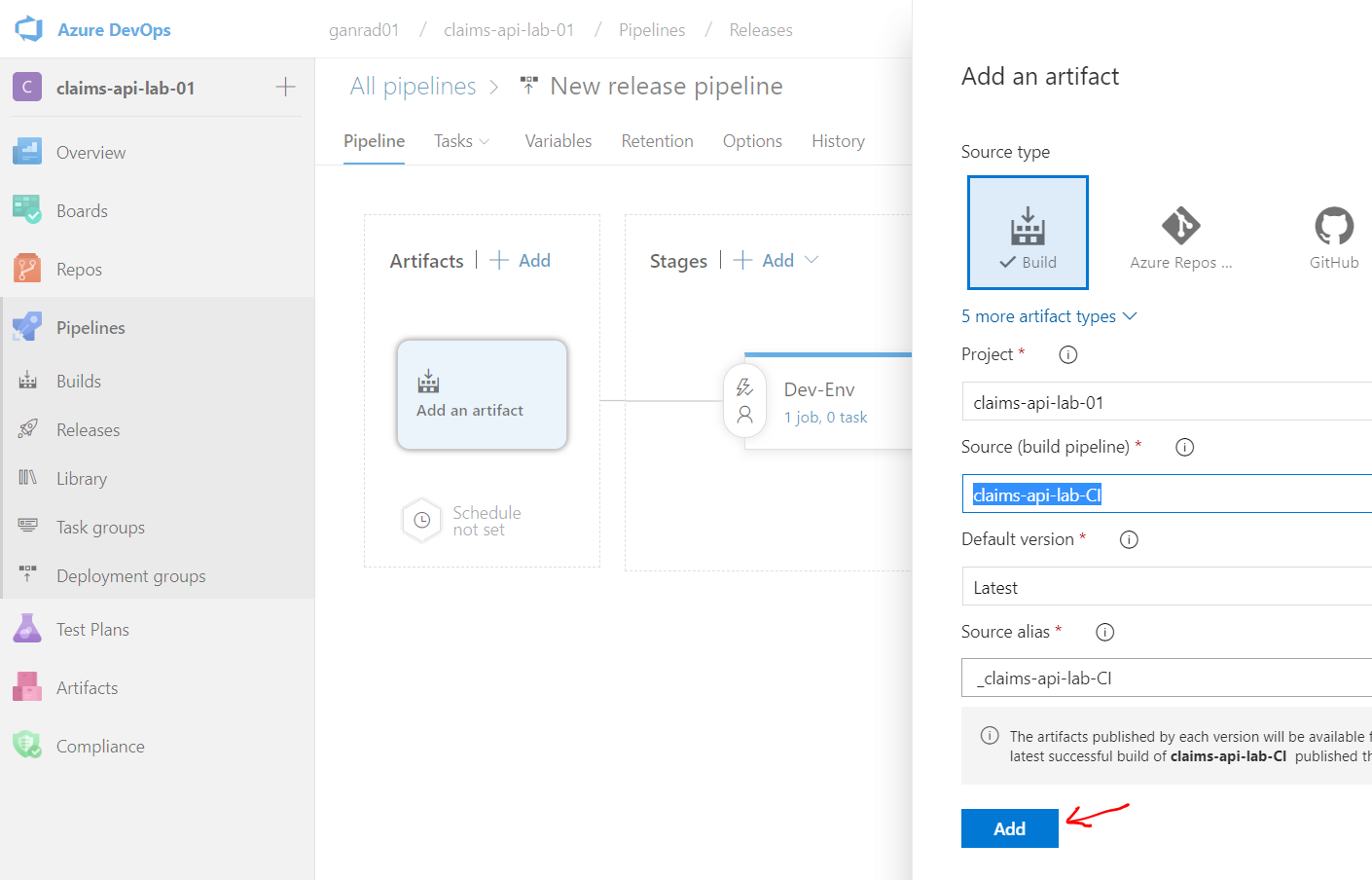
Task: Click the All pipelines breadcrumb link
Action: pyautogui.click(x=413, y=86)
